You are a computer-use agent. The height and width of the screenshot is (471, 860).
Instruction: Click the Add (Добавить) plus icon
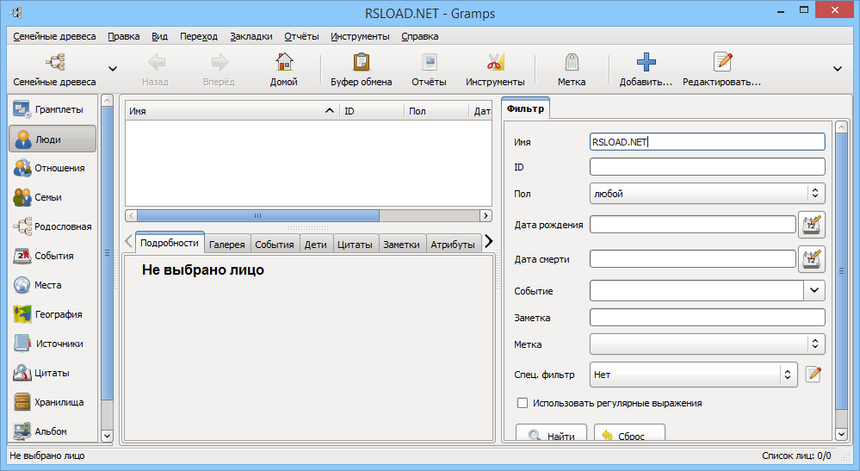(645, 63)
